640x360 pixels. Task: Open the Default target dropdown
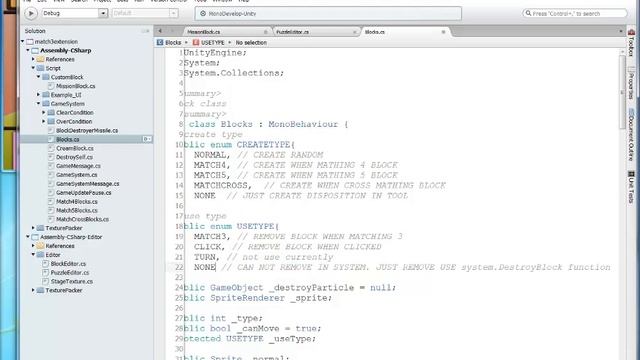click(x=144, y=13)
